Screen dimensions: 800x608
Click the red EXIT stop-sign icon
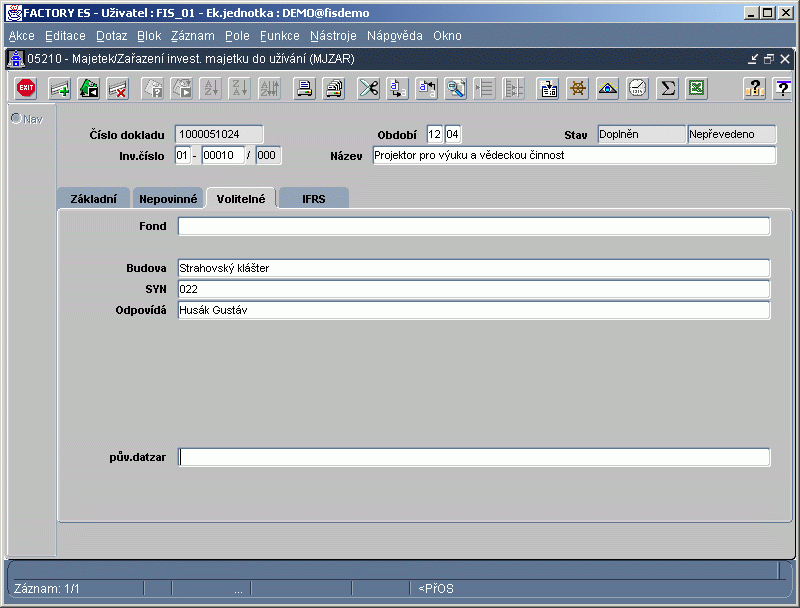pos(26,88)
